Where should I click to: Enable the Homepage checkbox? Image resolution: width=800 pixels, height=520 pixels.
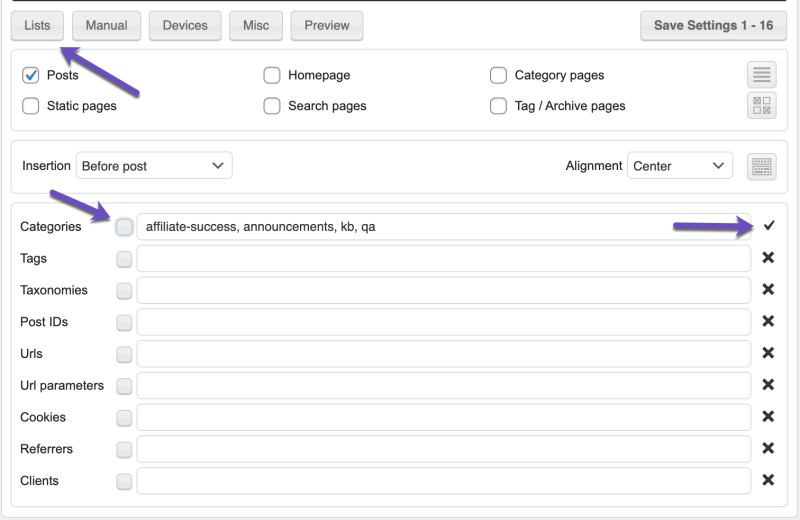click(272, 75)
